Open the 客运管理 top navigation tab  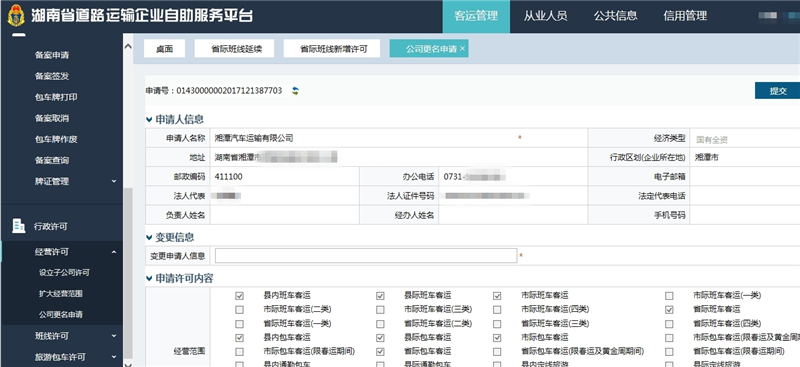point(476,16)
